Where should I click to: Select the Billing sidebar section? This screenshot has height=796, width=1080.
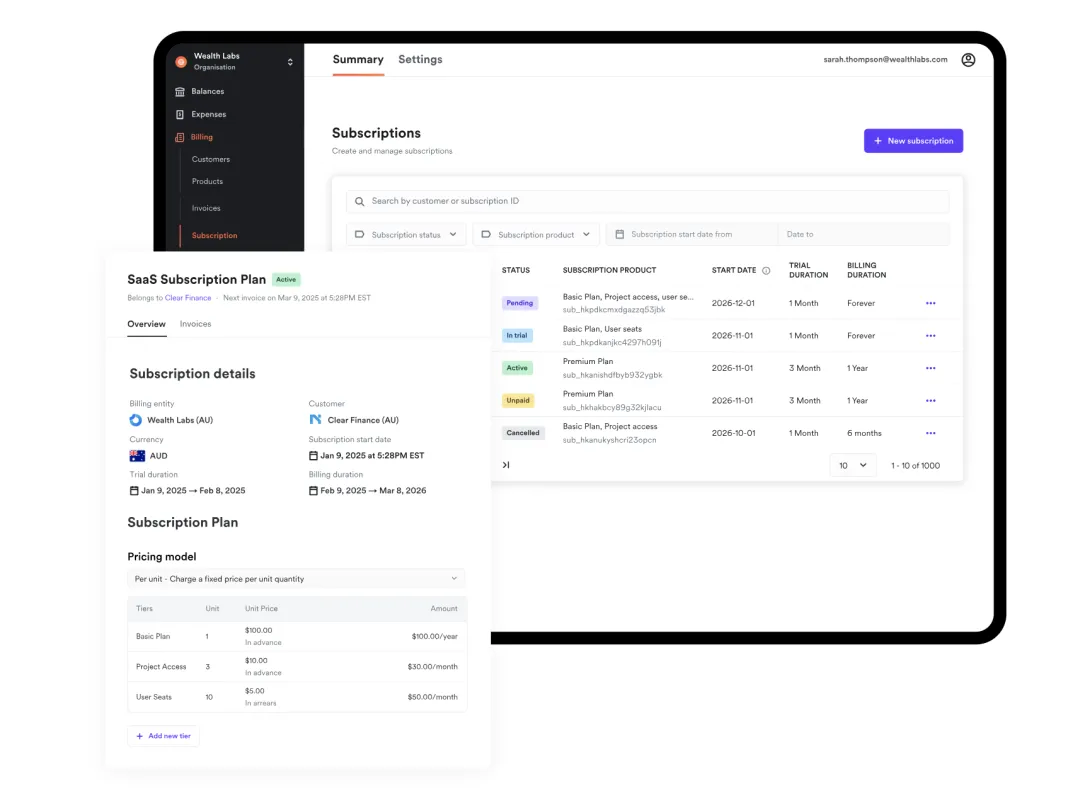[x=201, y=137]
